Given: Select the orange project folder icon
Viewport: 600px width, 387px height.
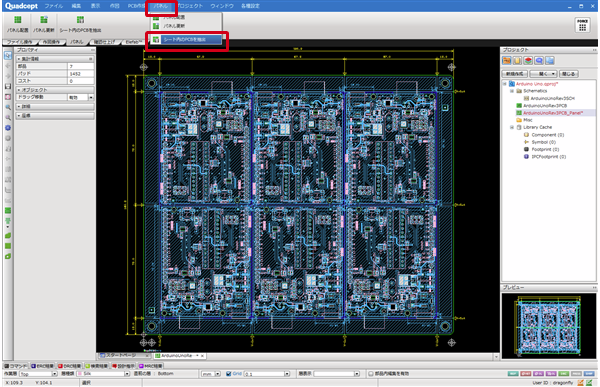Looking at the screenshot, I should coord(507,60).
